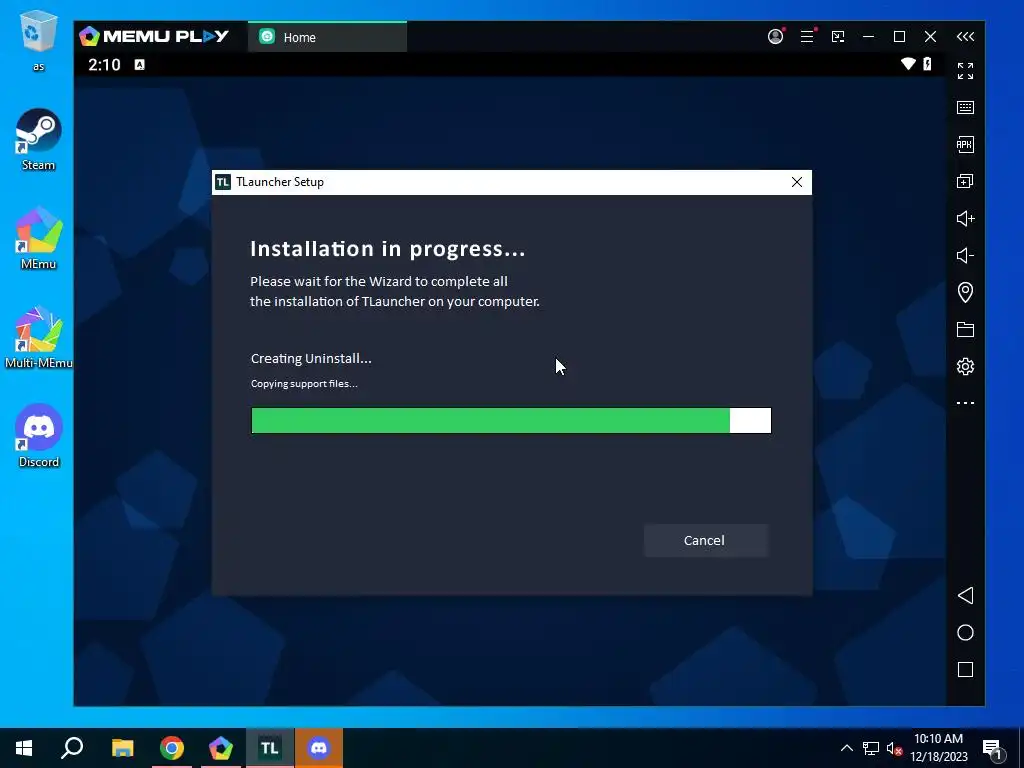Collapse MEmu sidebar with triple chevron
Screen dimensions: 1024x768
[x=965, y=37]
